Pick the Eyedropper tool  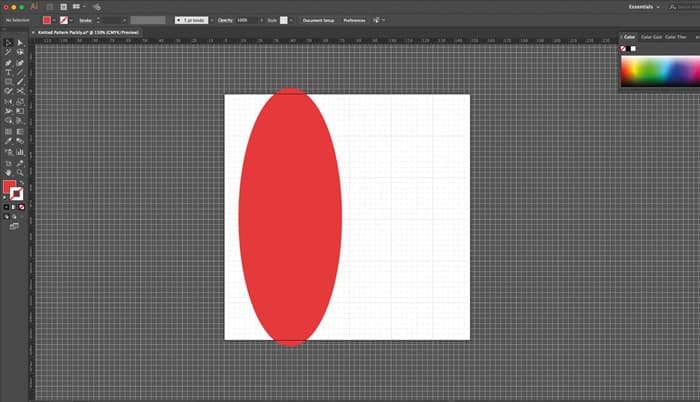[x=8, y=141]
